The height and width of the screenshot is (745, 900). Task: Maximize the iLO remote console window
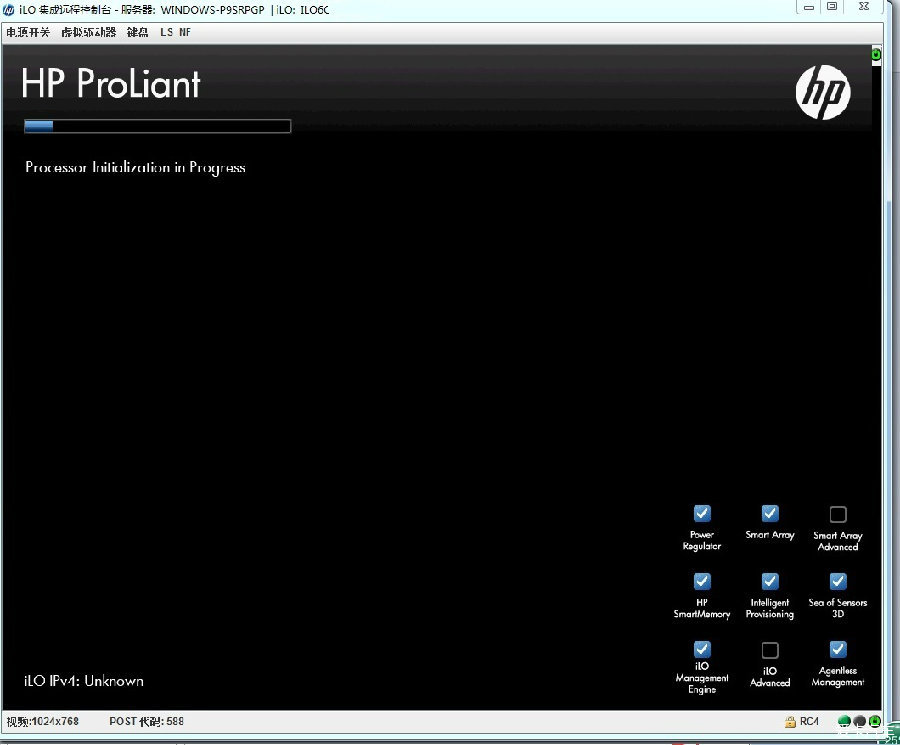[x=832, y=7]
